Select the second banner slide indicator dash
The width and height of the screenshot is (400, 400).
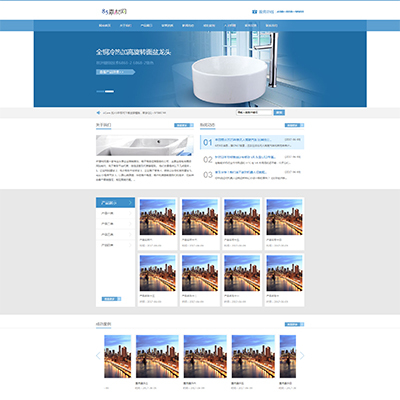[110, 91]
